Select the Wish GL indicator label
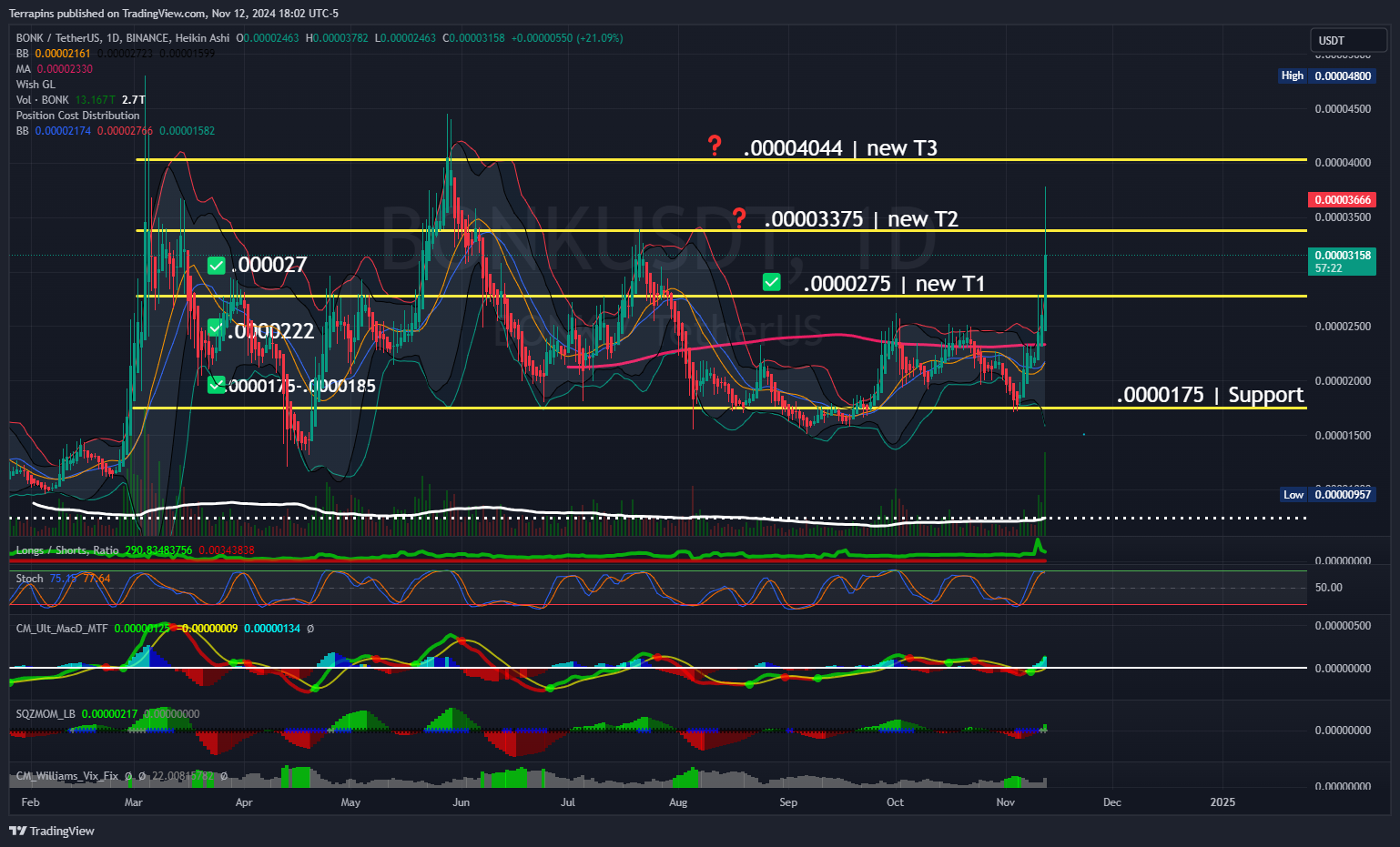Screen dimensions: 1400x847 [x=36, y=85]
